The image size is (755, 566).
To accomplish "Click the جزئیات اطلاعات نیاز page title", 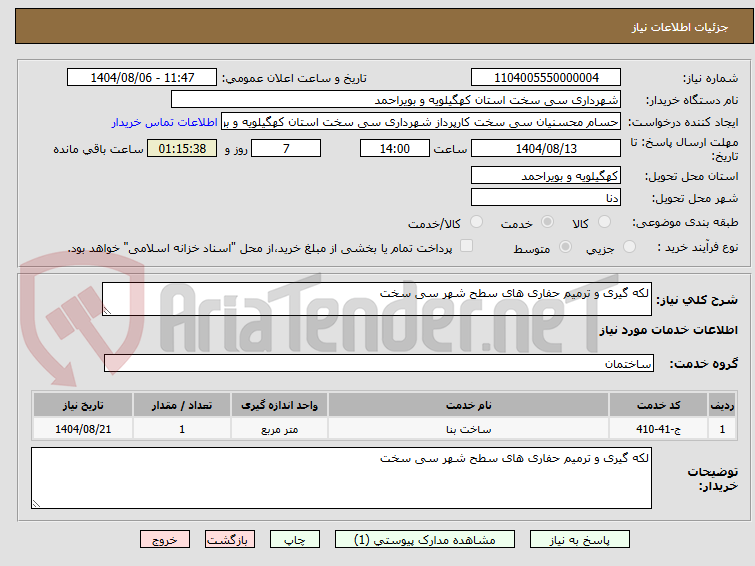I will [x=680, y=27].
